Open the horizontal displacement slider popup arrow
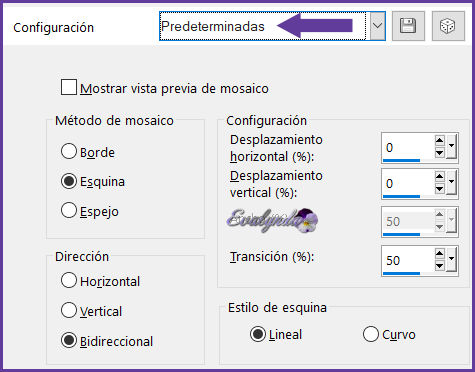The image size is (475, 372). [x=451, y=146]
